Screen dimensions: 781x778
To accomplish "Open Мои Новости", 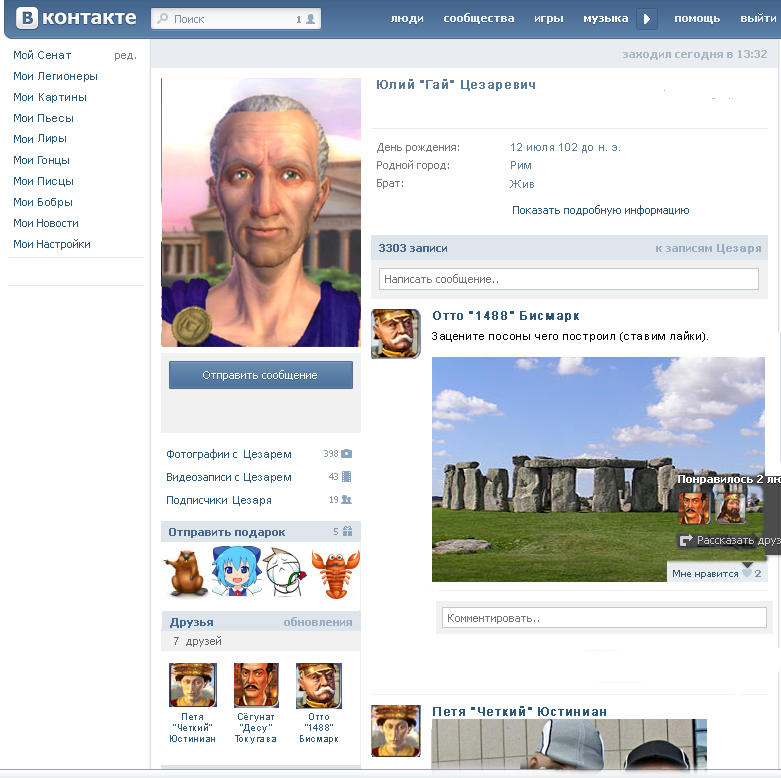I will pyautogui.click(x=46, y=223).
